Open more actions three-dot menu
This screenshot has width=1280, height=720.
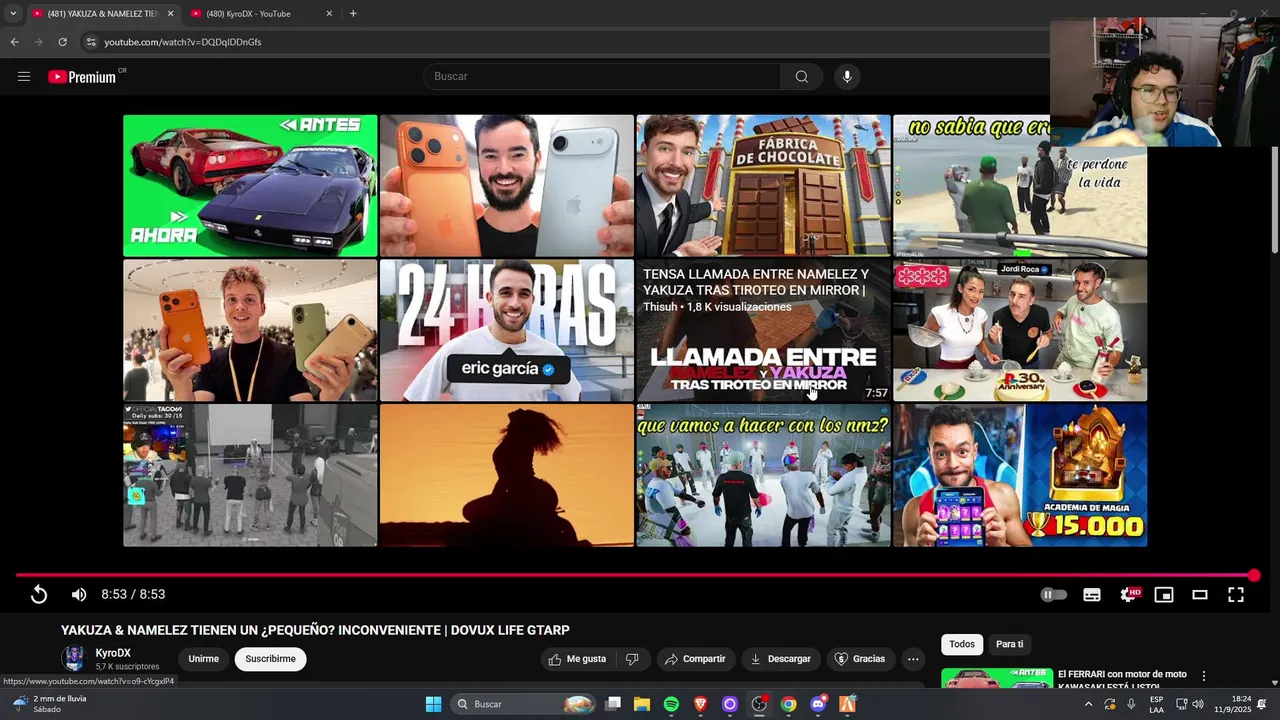913,659
